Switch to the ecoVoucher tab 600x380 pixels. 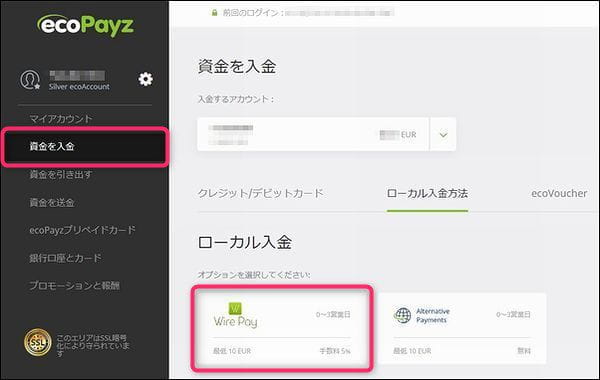point(559,194)
